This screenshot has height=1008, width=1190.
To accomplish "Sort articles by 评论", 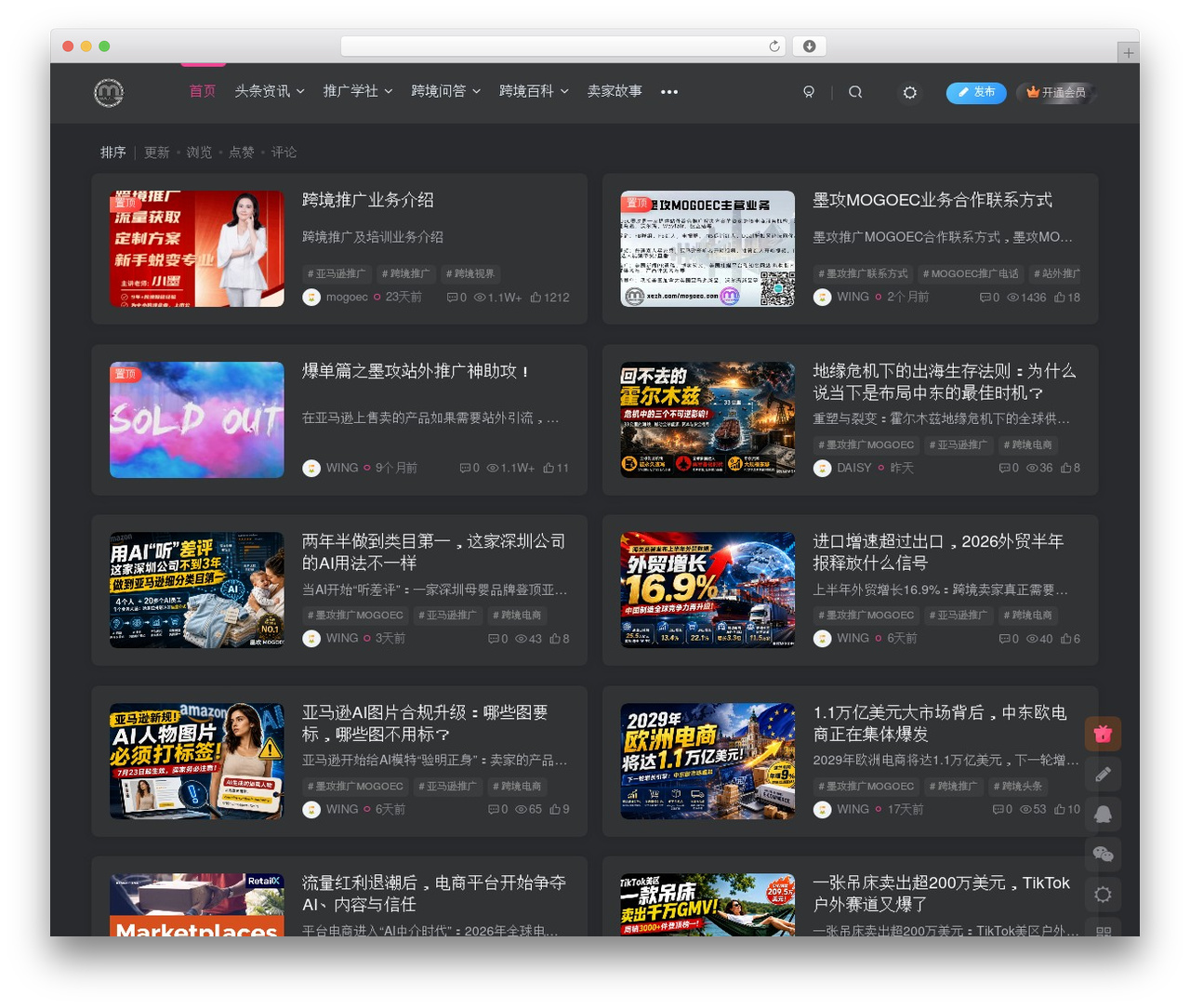I will (284, 153).
